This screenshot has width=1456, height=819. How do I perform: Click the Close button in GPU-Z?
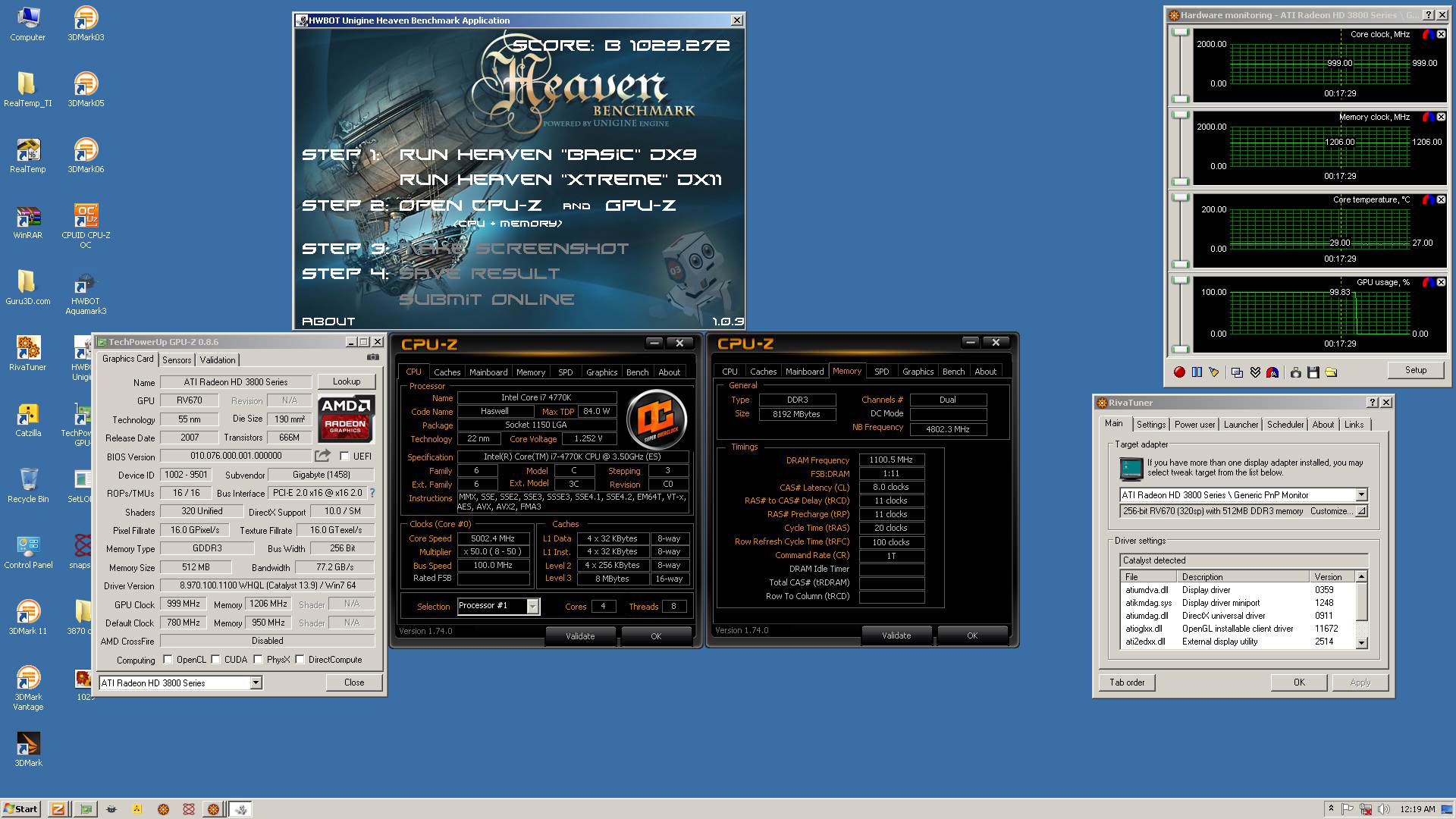(354, 682)
